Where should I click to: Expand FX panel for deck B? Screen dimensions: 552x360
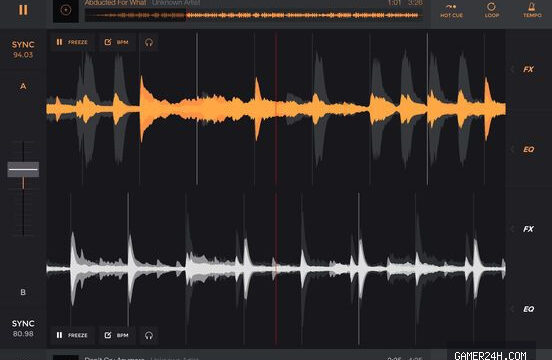(x=528, y=229)
